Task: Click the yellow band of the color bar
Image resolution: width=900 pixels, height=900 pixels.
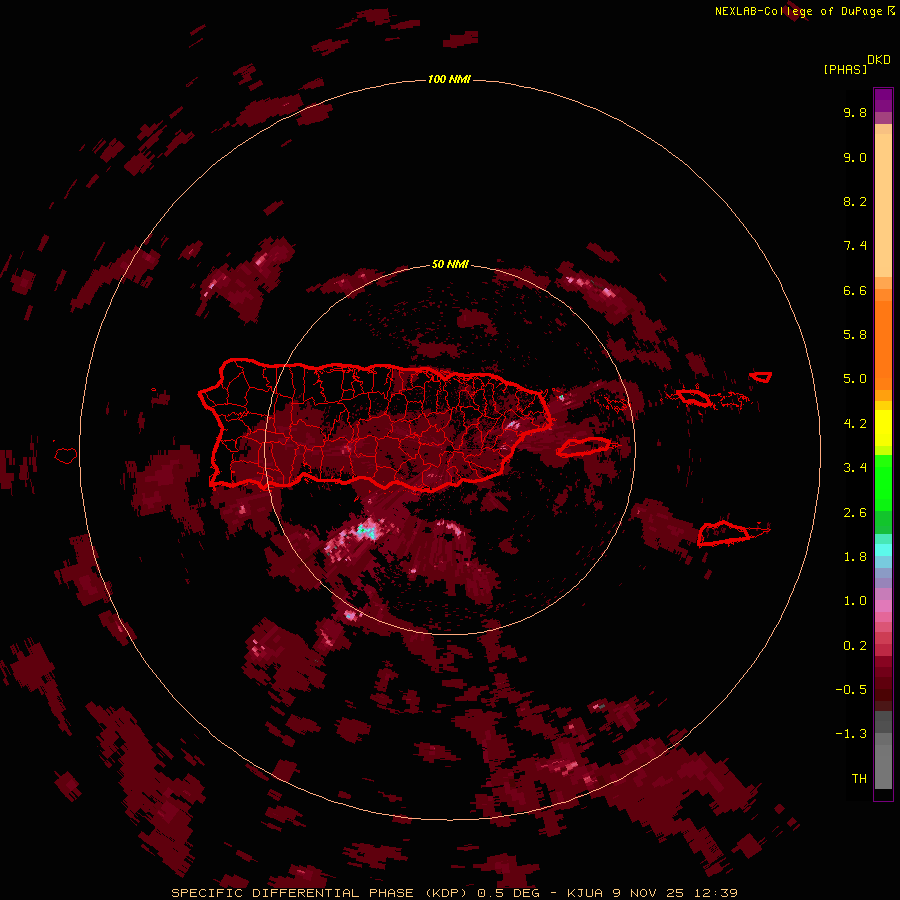Action: (883, 428)
